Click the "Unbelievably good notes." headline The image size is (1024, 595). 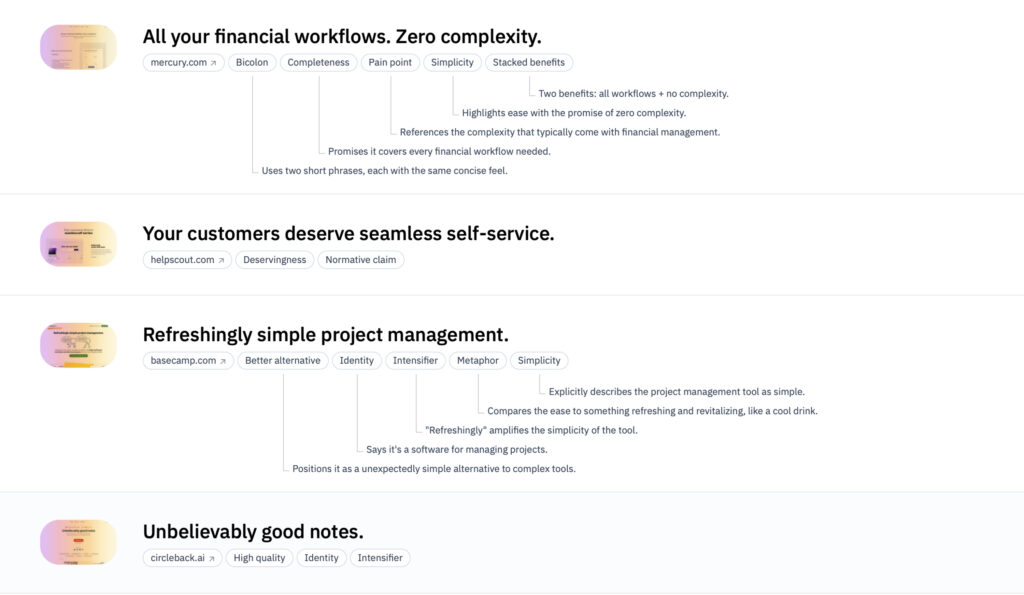[x=253, y=531]
